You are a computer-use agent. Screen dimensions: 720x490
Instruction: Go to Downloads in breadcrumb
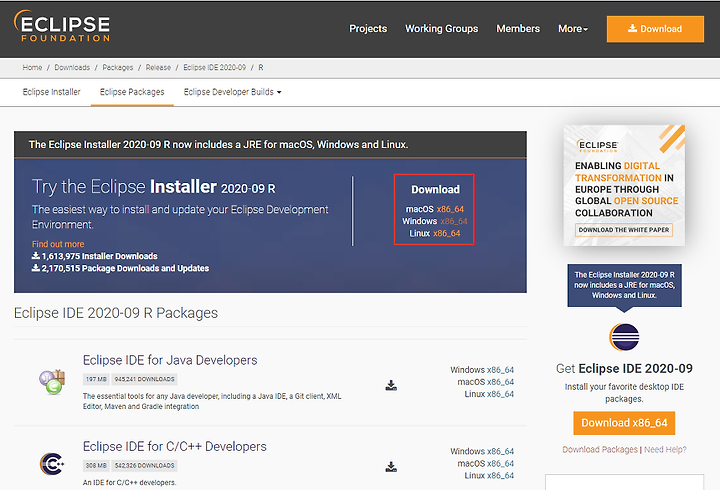tap(72, 68)
